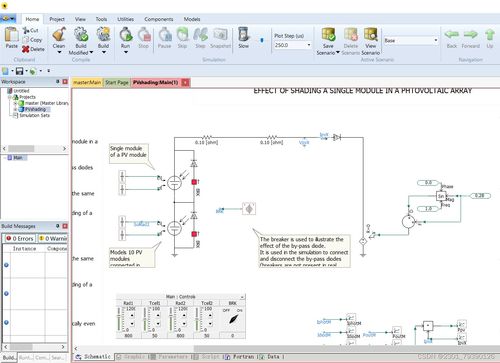Click the Tcell1 slider

145,319
